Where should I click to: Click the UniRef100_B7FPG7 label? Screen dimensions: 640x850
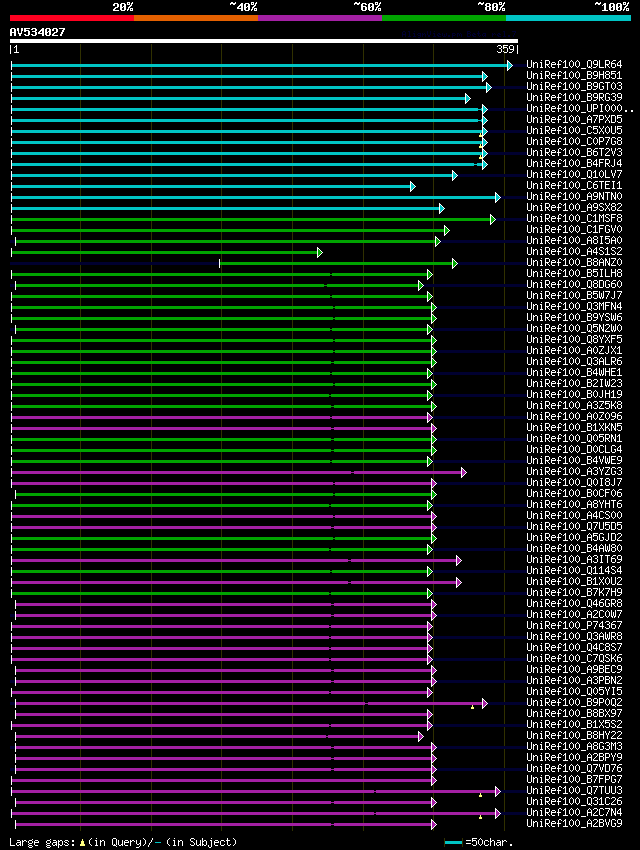574,780
